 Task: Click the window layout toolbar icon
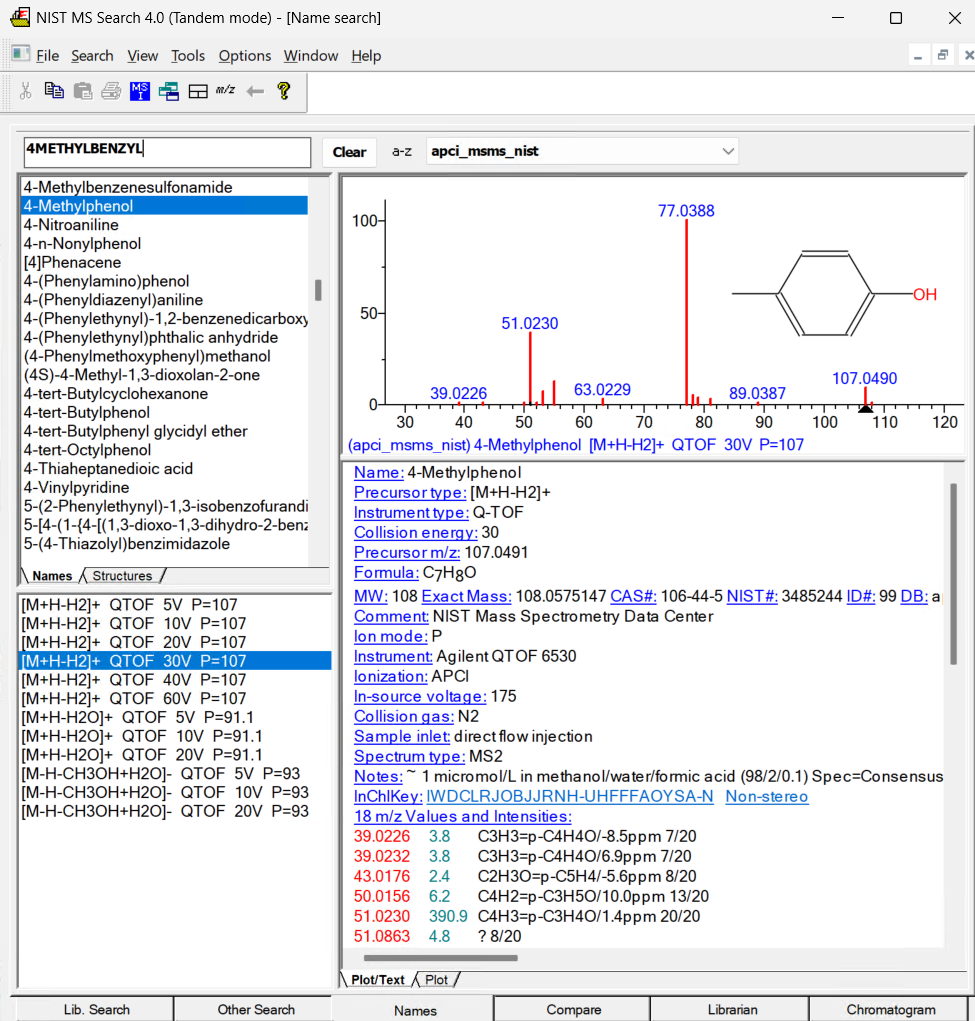click(197, 91)
